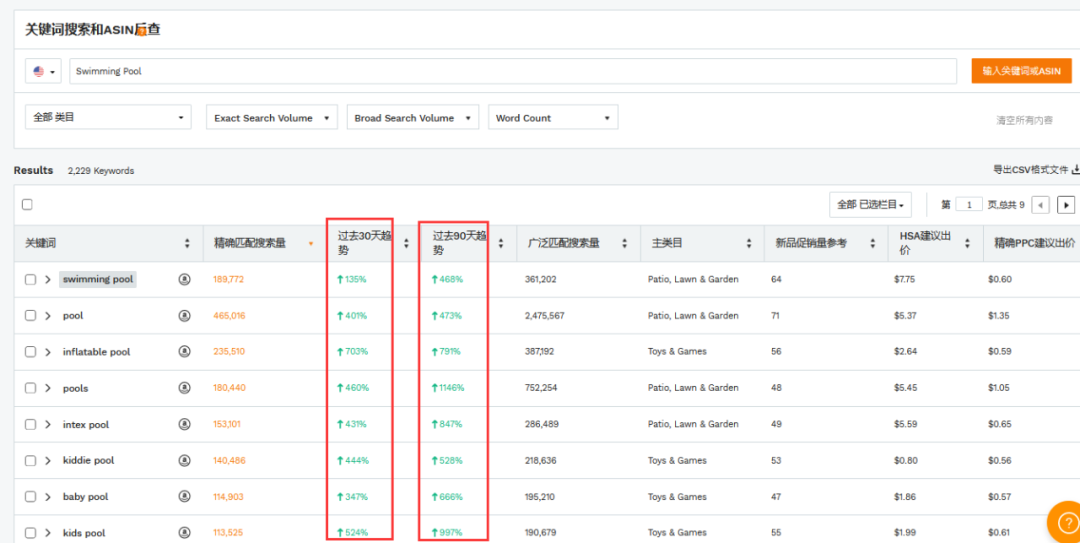Expand the baby pool keyword row

(48, 497)
